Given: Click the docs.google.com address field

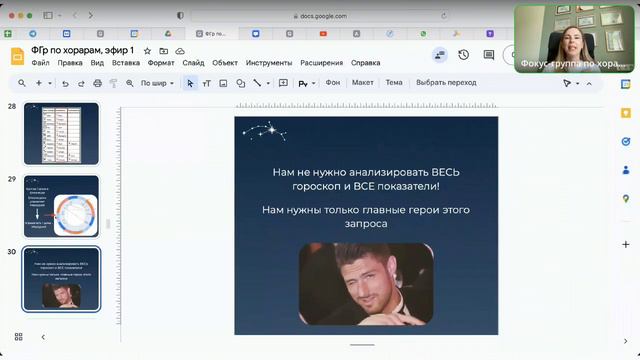Looking at the screenshot, I should pyautogui.click(x=320, y=16).
